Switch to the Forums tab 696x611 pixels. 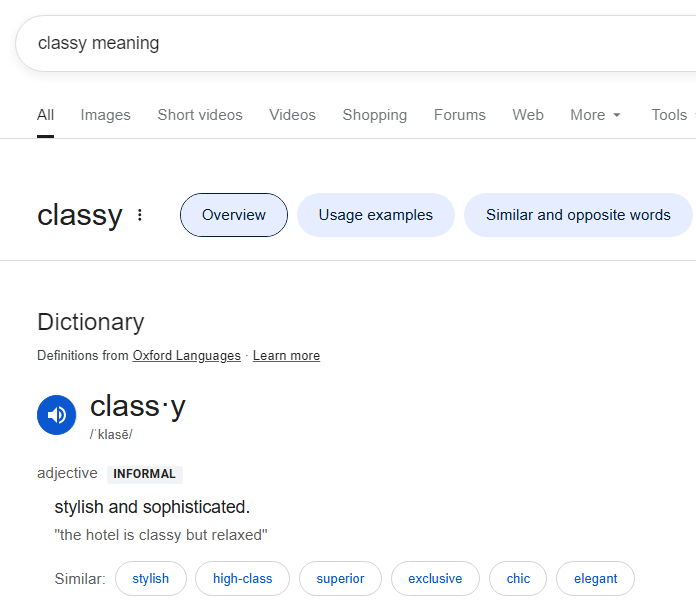(460, 115)
